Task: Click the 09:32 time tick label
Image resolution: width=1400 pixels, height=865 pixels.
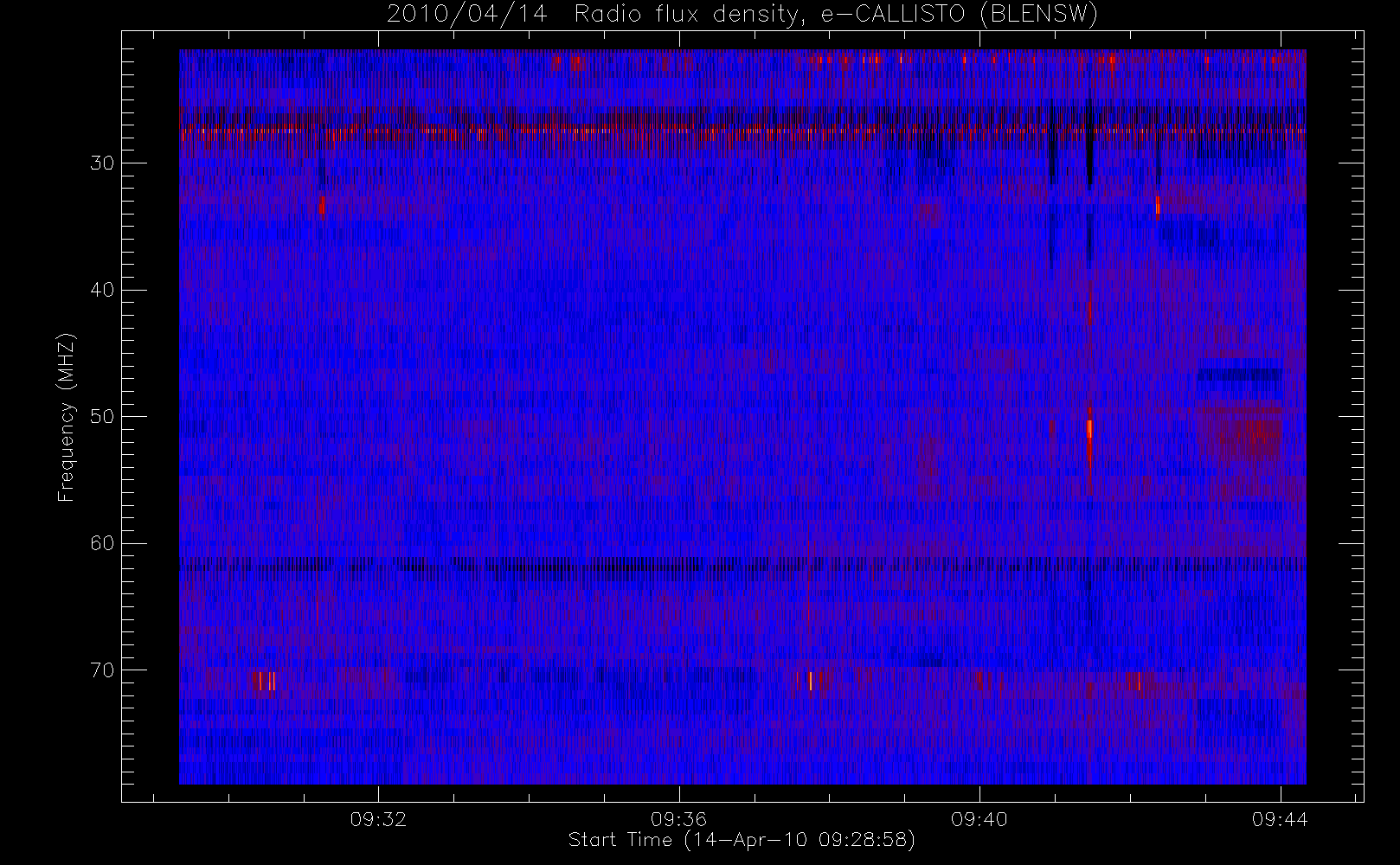Action: coord(378,819)
